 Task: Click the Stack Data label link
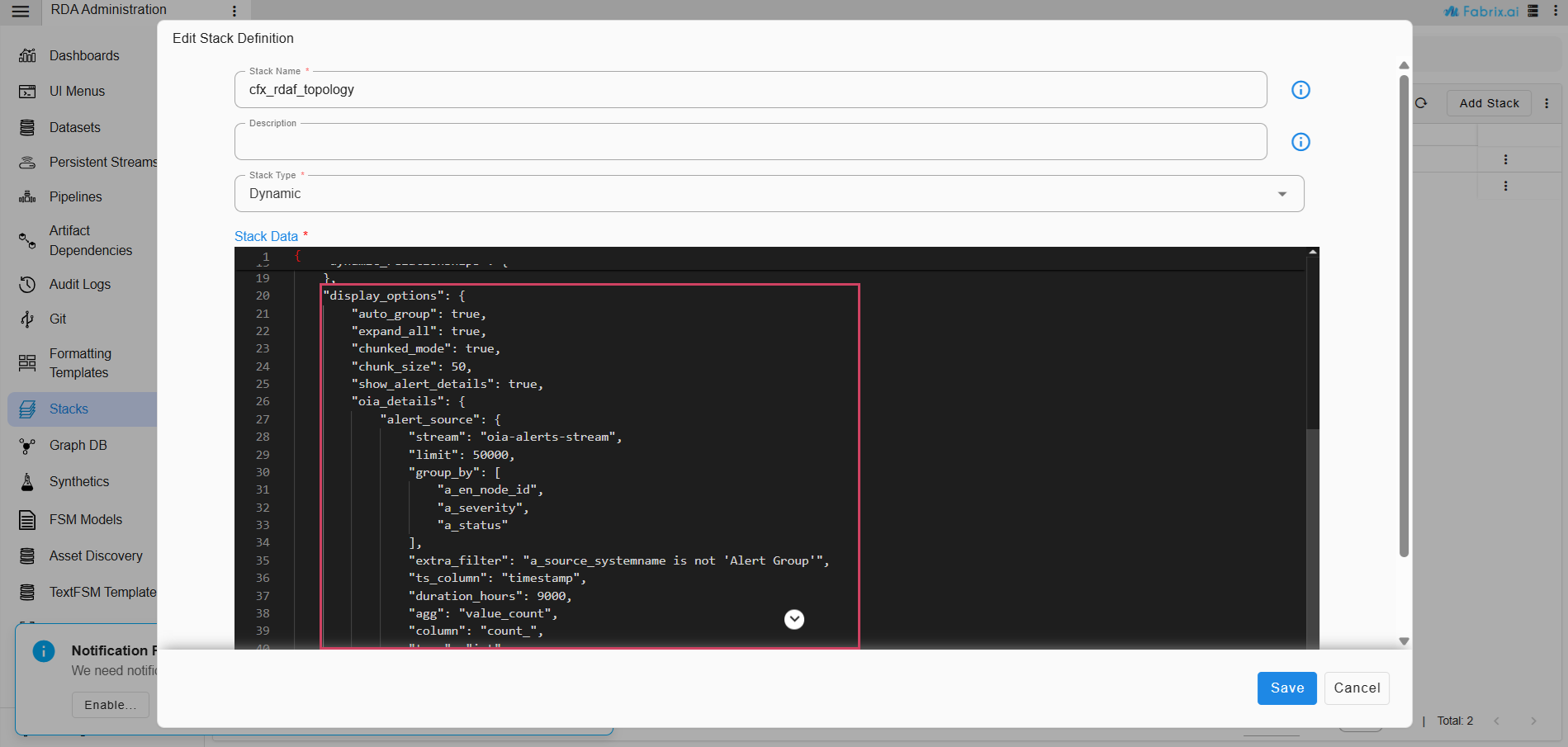click(x=266, y=236)
